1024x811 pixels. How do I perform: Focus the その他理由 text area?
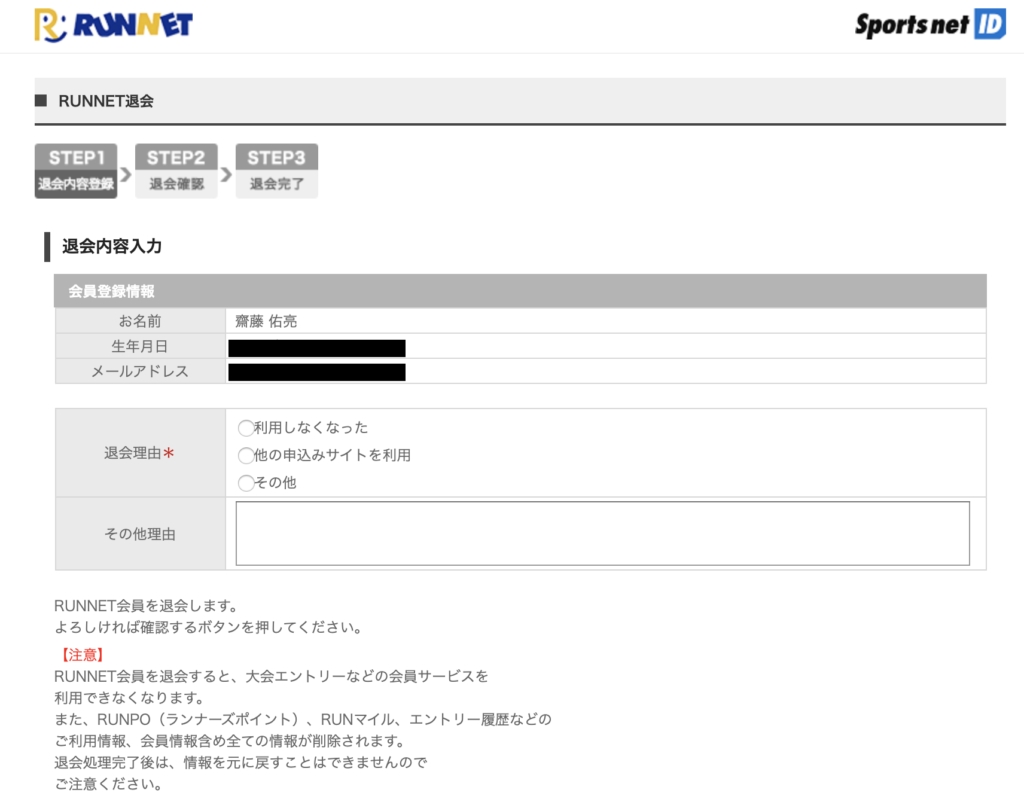coord(602,533)
